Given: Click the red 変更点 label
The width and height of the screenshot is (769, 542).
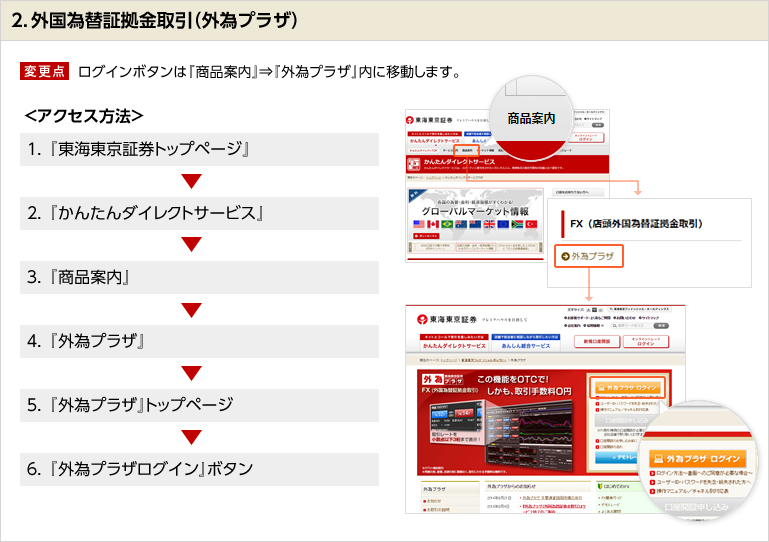Looking at the screenshot, I should click(x=44, y=71).
